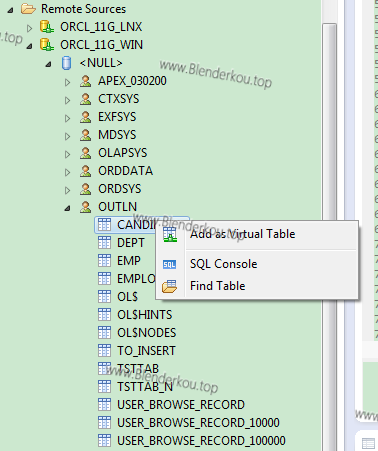Click the Remote Sources folder icon
378x451 pixels.
[x=28, y=9]
